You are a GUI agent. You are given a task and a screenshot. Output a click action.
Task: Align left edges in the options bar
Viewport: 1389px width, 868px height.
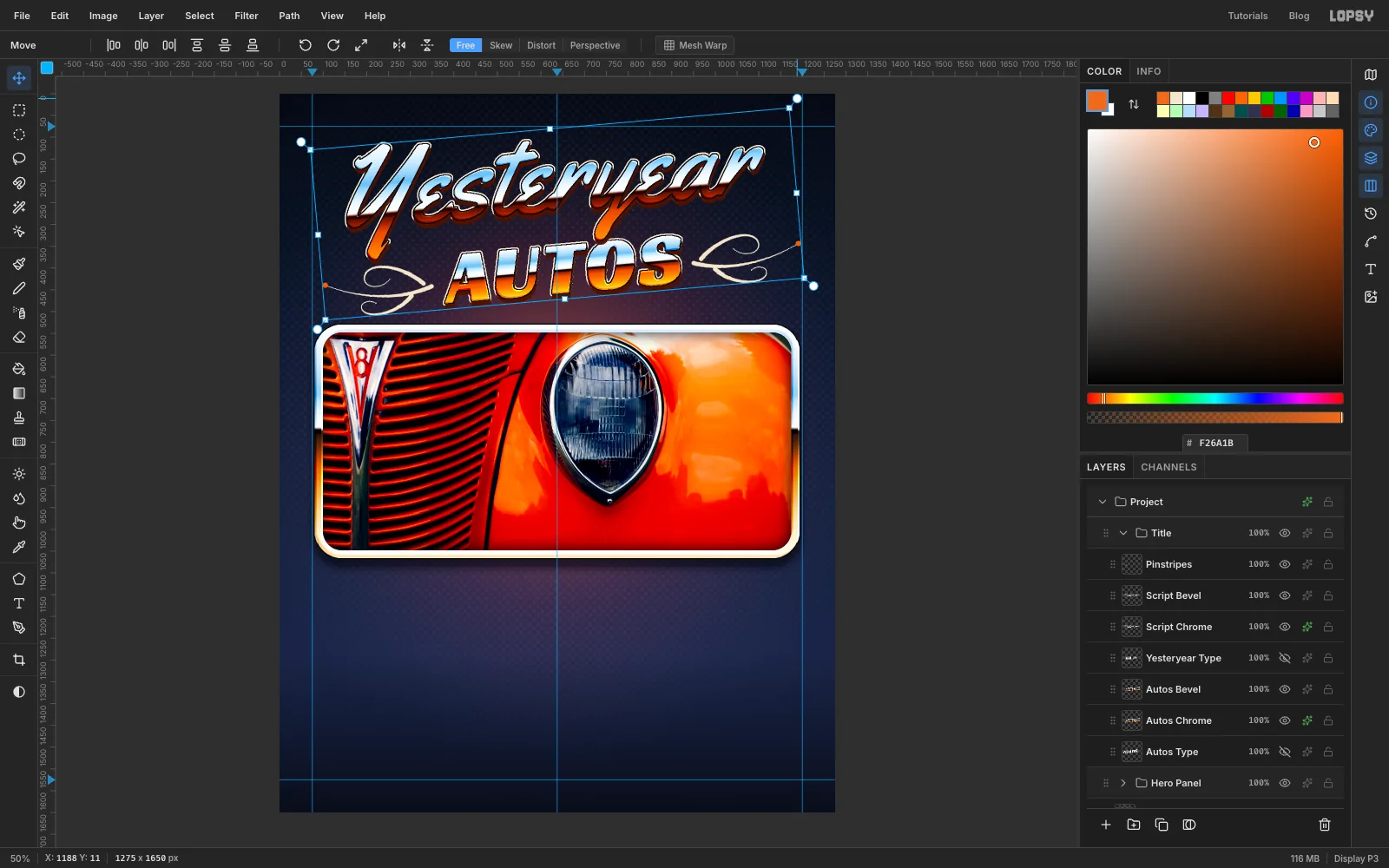point(114,45)
